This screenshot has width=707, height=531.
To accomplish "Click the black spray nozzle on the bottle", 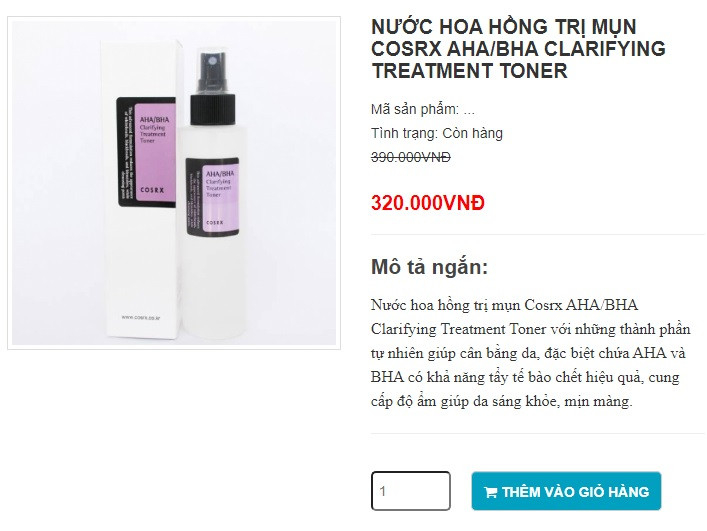I will pyautogui.click(x=212, y=72).
